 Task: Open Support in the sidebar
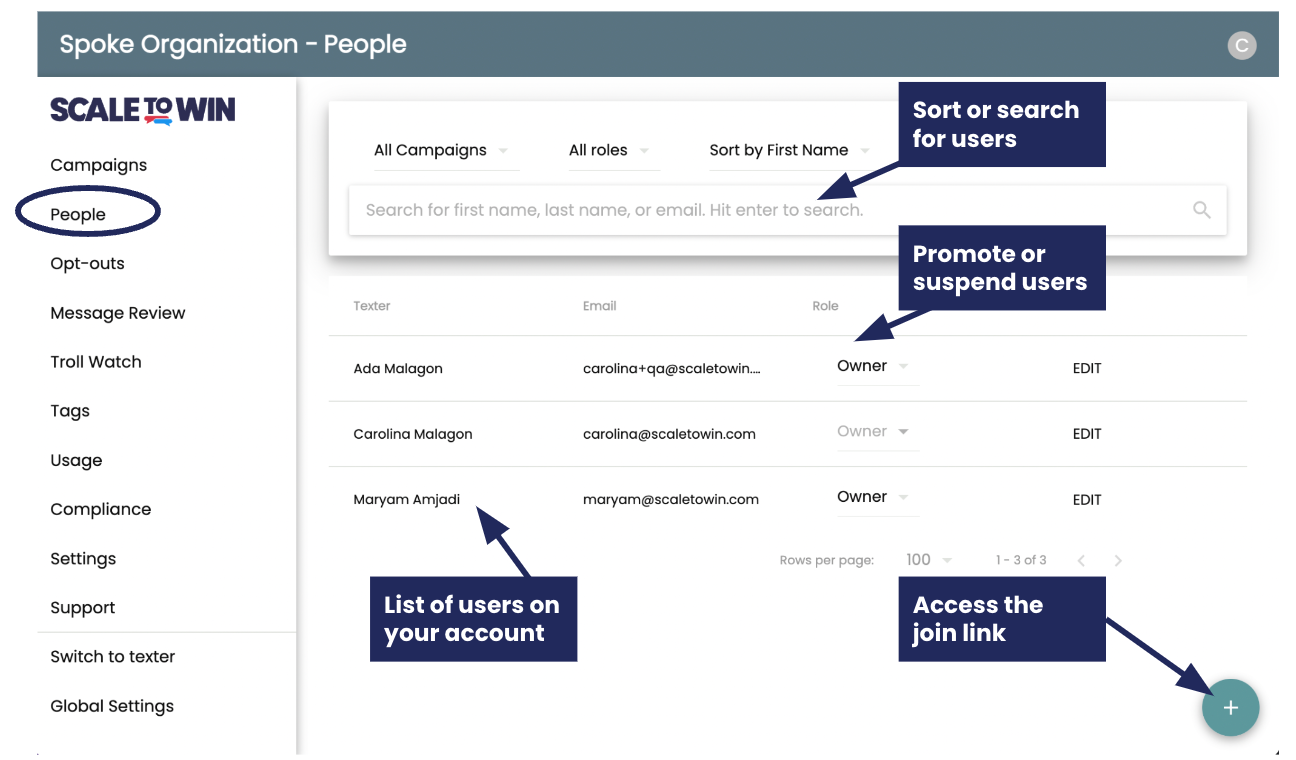tap(83, 608)
